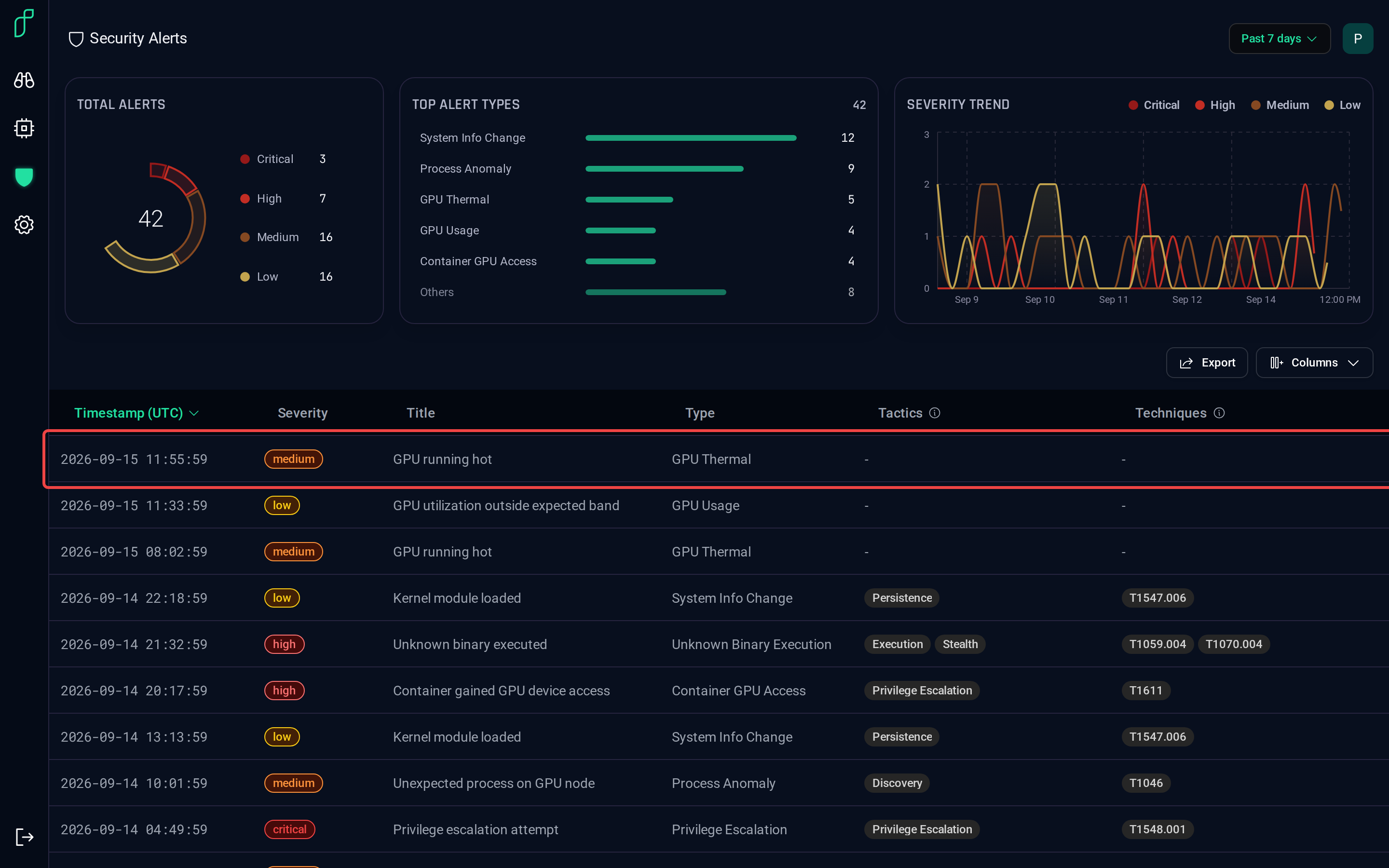The width and height of the screenshot is (1389, 868).
Task: Click the logout icon in the sidebar
Action: click(24, 837)
